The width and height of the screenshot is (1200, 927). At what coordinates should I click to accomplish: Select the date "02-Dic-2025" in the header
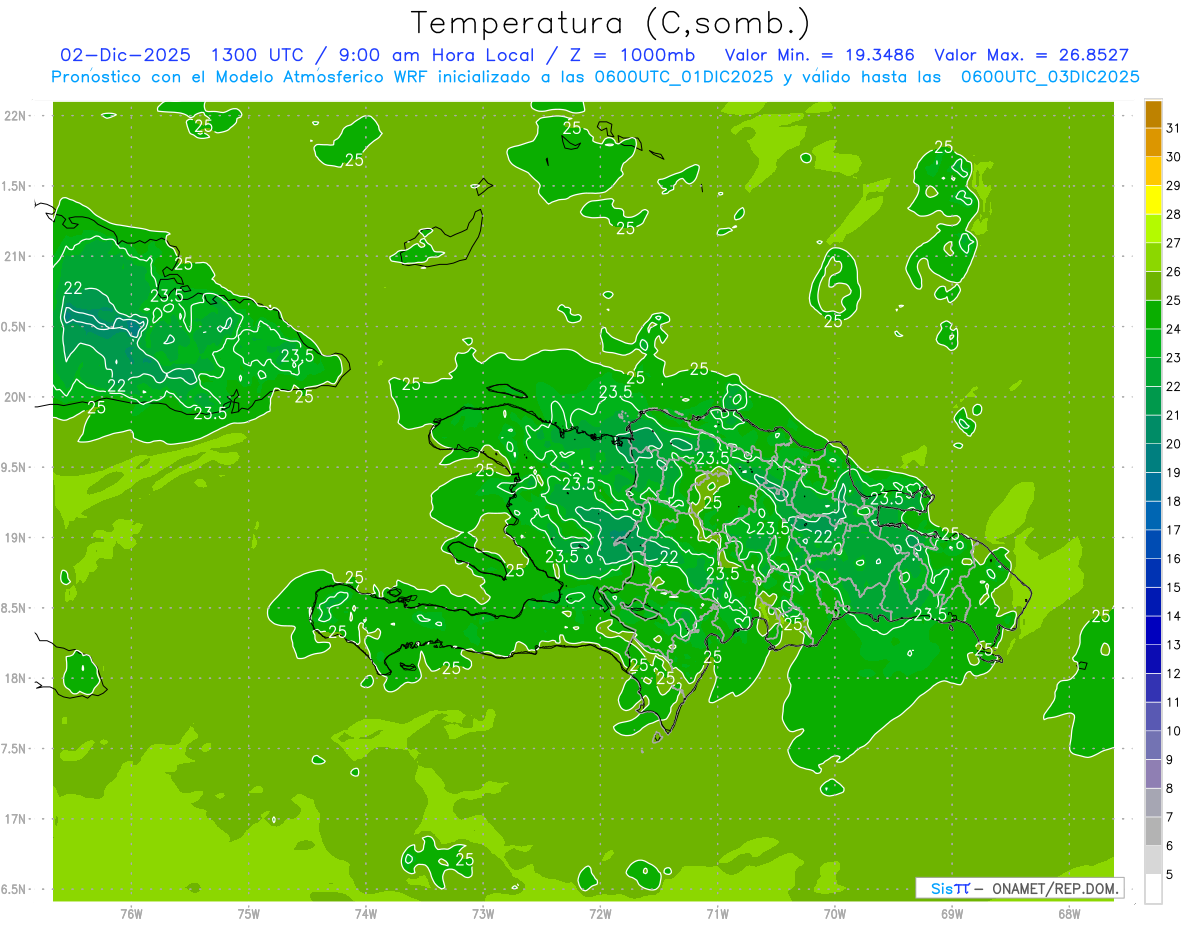click(x=125, y=56)
